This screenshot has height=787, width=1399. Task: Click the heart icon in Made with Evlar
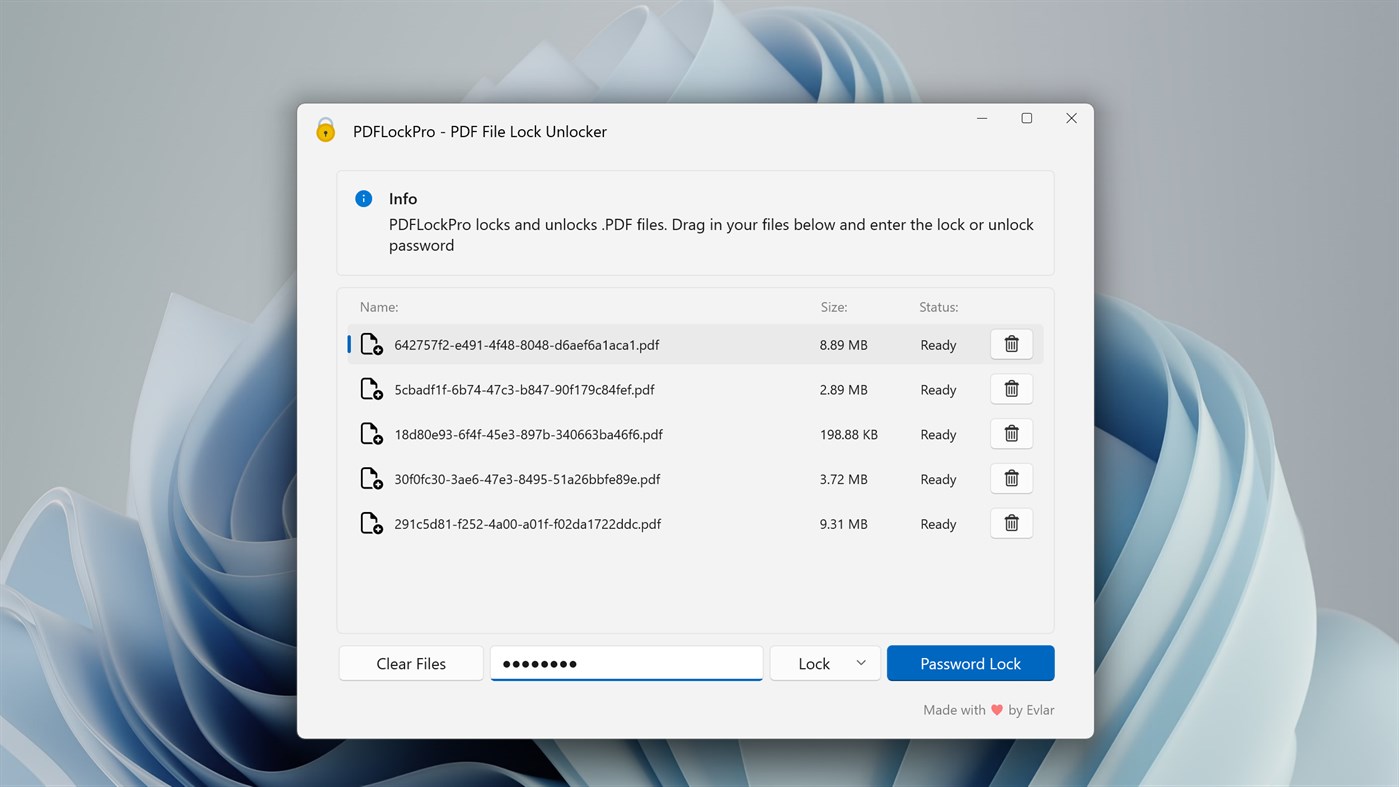pyautogui.click(x=996, y=709)
